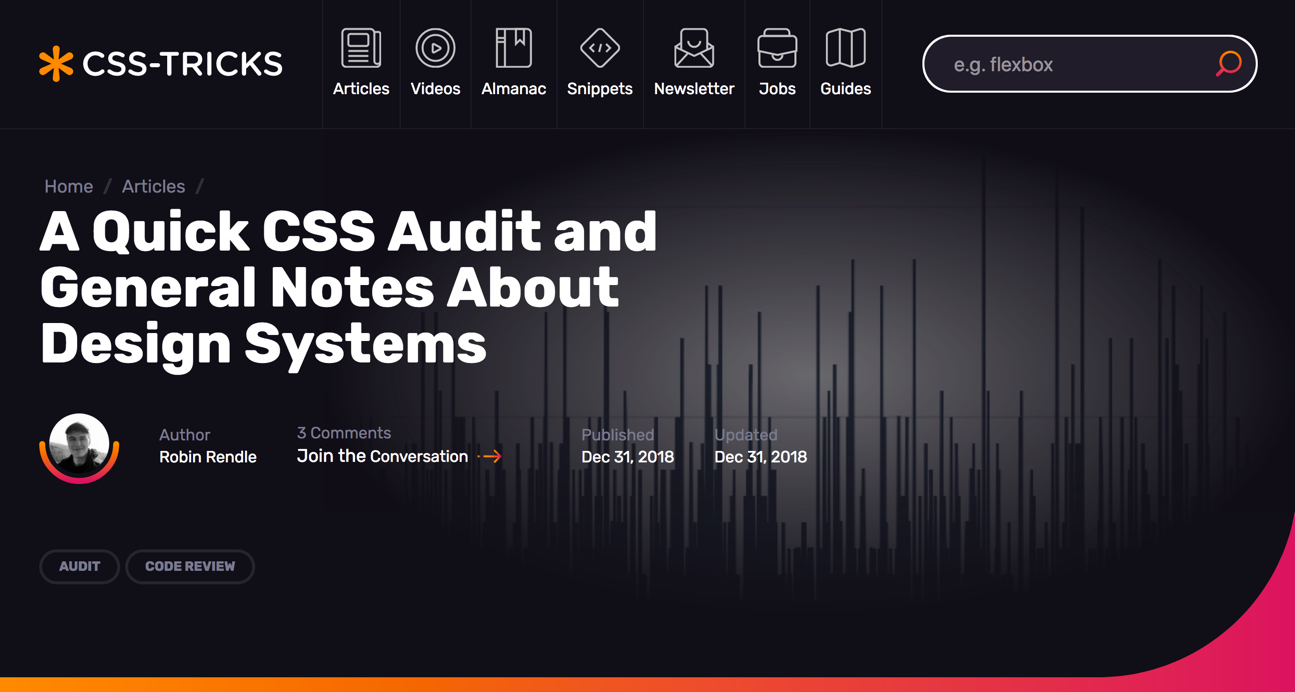Screen dimensions: 1295x692
Task: Click the Almanac book icon
Action: [x=513, y=48]
